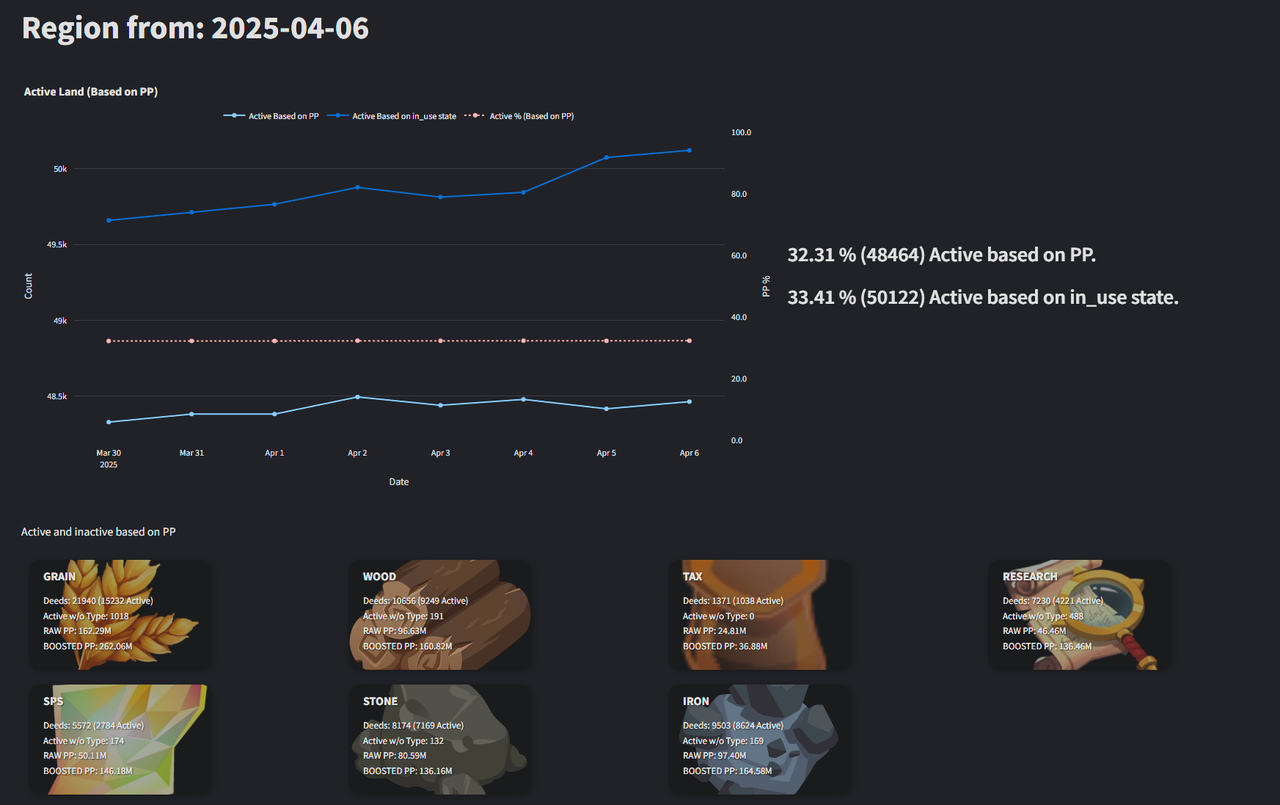
Task: Click '33.41 % (50122) Active based on in_use state.'
Action: (983, 297)
